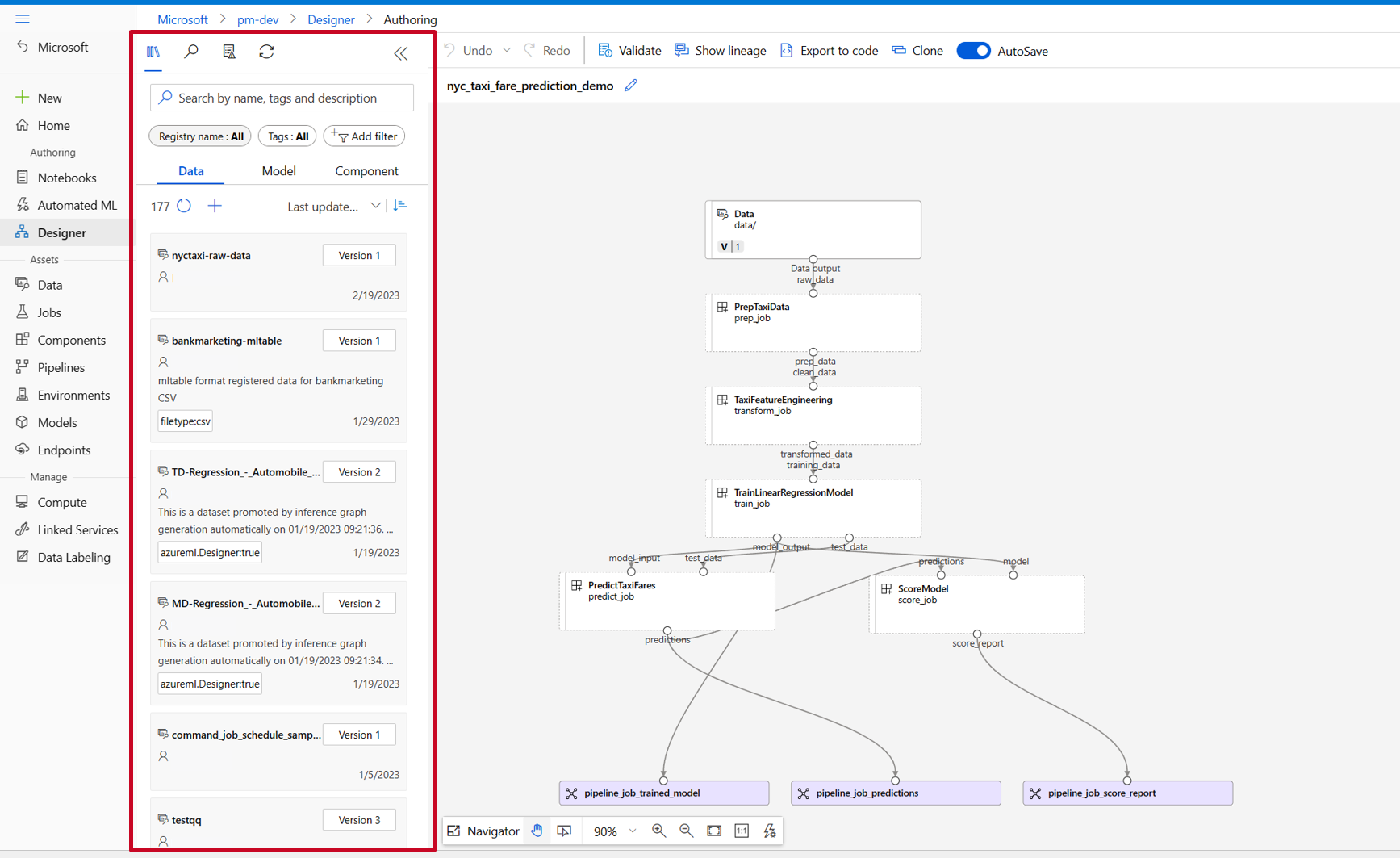This screenshot has height=858, width=1400.
Task: Select the TrainLinearRegressionModel node
Action: click(813, 509)
